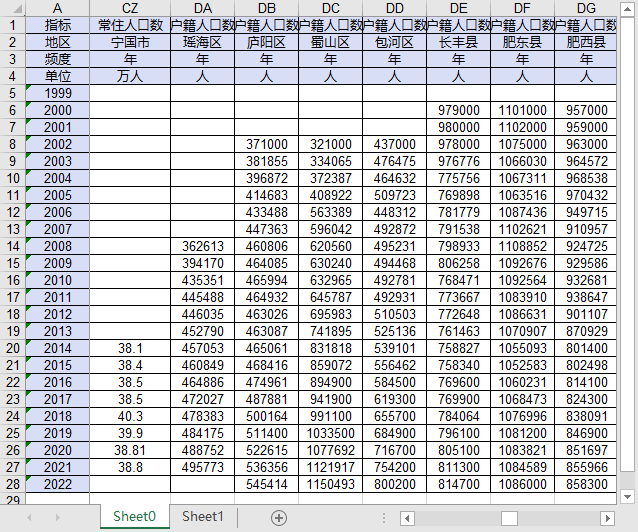The height and width of the screenshot is (532, 638).
Task: Click the year cell 1999
Action: click(57, 93)
